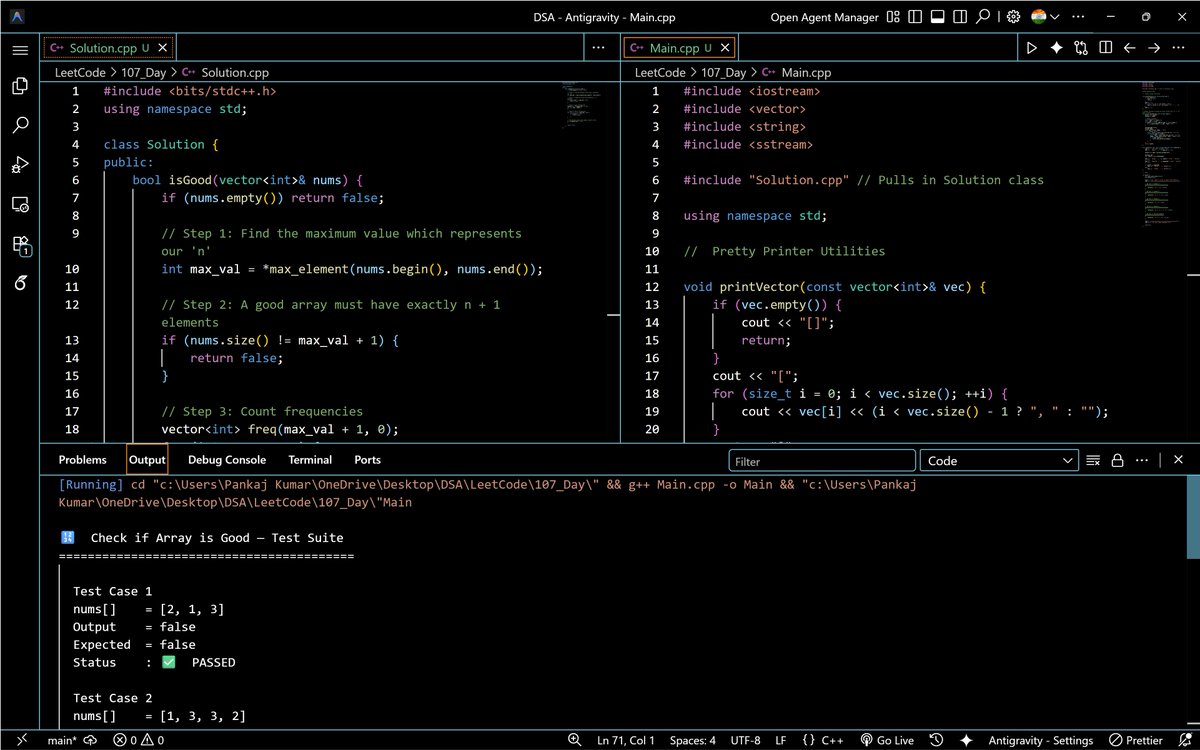
Task: Click LeetCode in the Main.cpp breadcrumb
Action: coord(660,72)
